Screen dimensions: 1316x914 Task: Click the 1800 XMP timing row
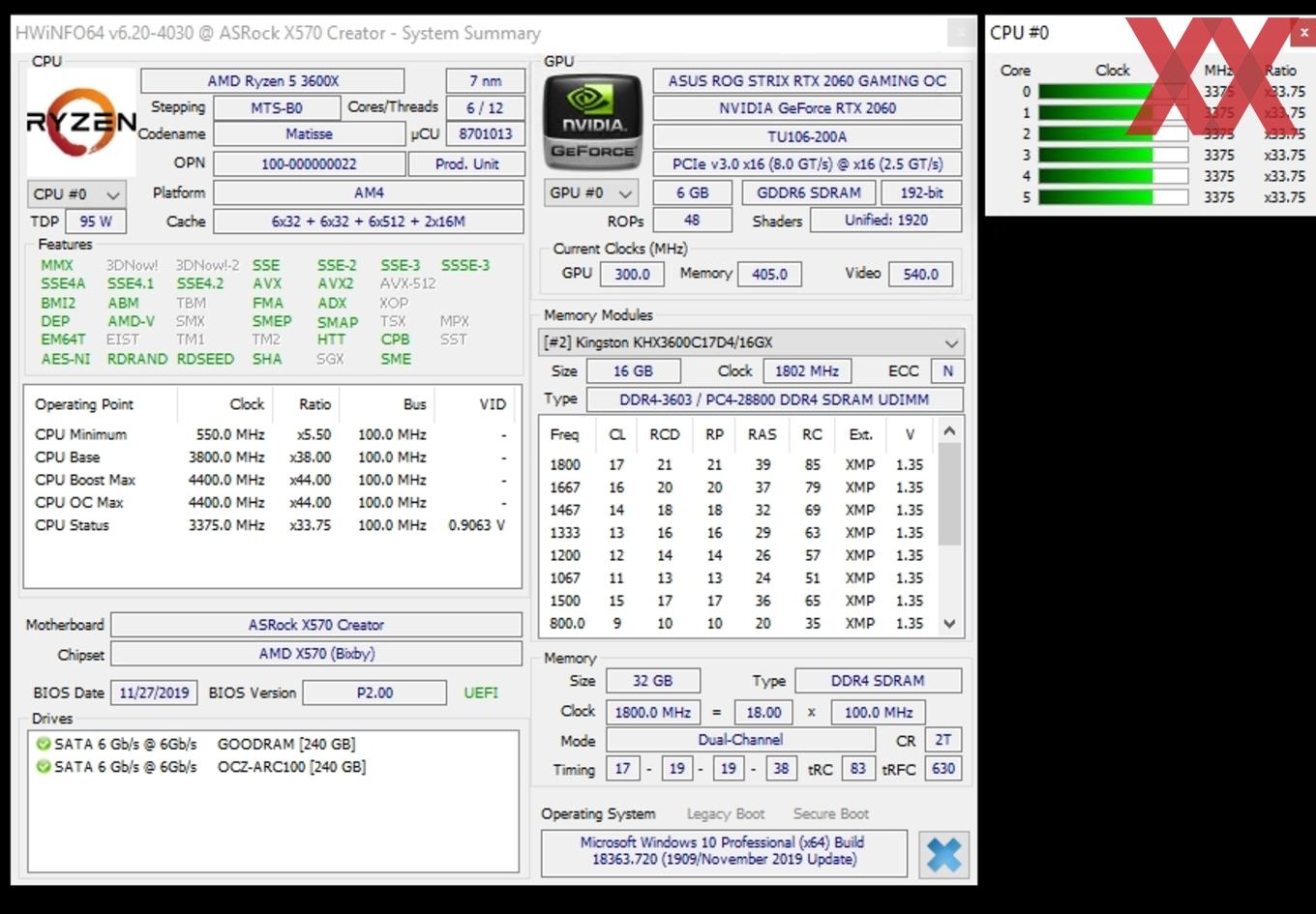[x=738, y=465]
